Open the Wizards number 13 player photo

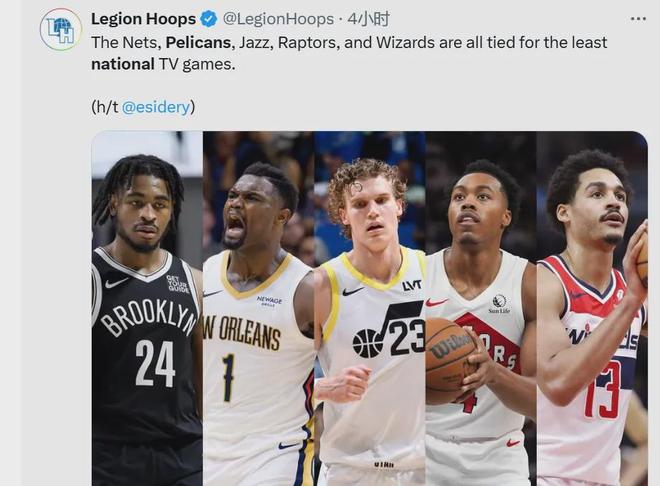(592, 308)
